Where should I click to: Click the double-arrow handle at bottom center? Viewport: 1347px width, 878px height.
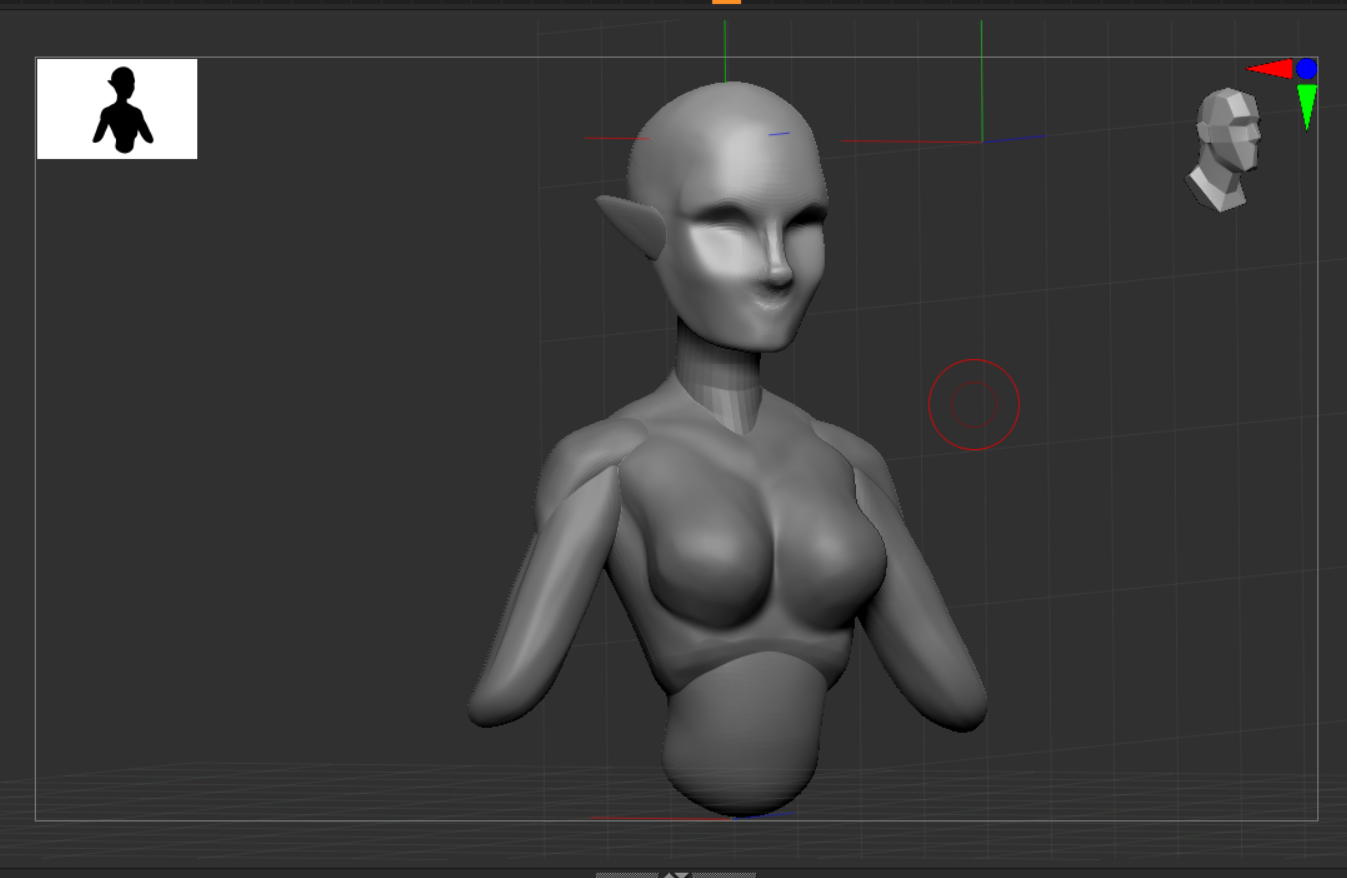pyautogui.click(x=675, y=874)
